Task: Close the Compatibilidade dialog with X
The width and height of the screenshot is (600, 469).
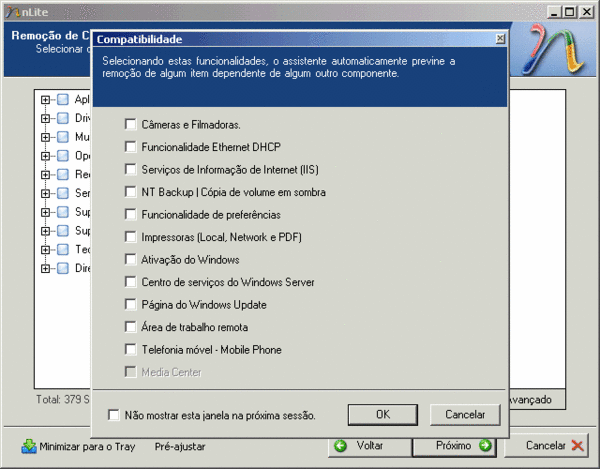Action: coord(500,39)
